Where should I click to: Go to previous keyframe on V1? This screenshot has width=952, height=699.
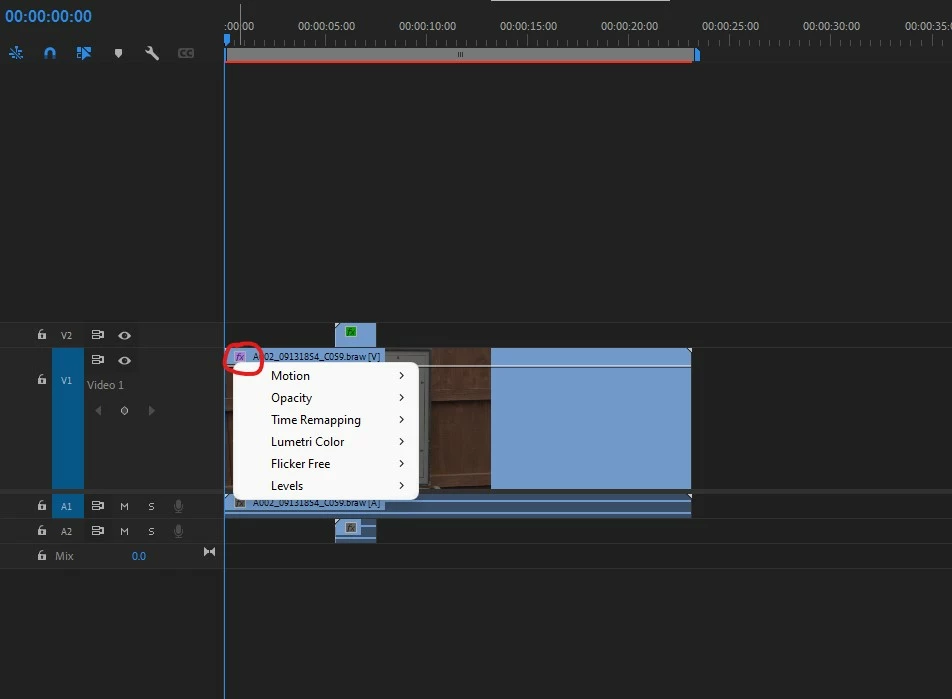pyautogui.click(x=98, y=411)
